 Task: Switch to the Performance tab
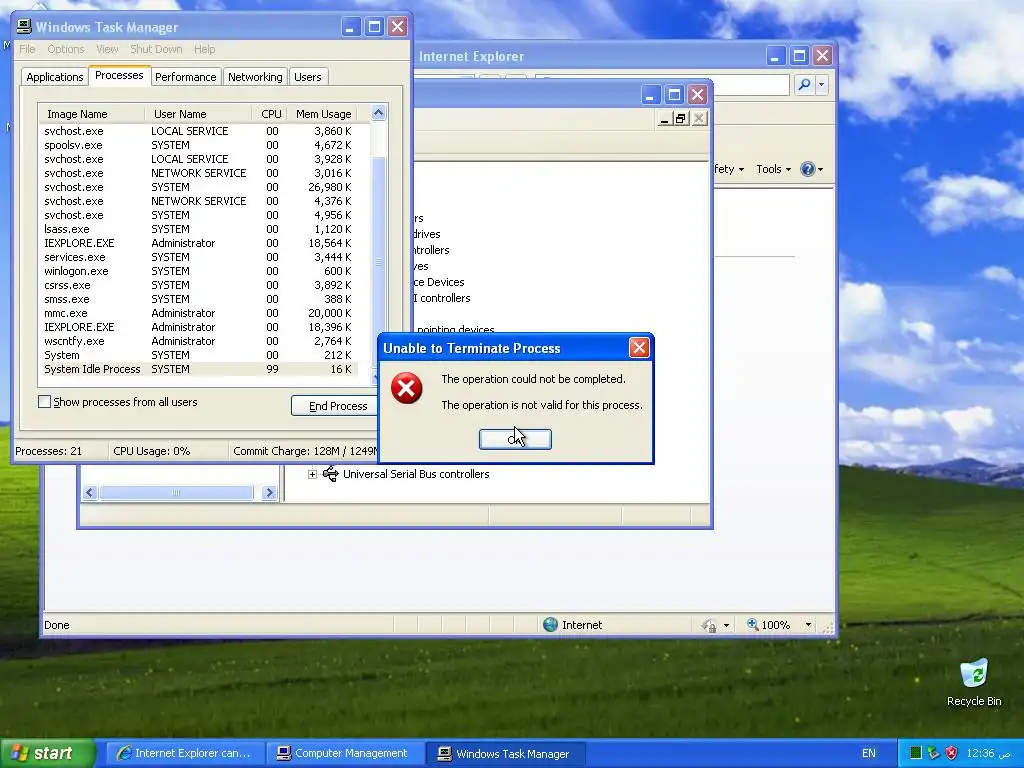click(185, 77)
